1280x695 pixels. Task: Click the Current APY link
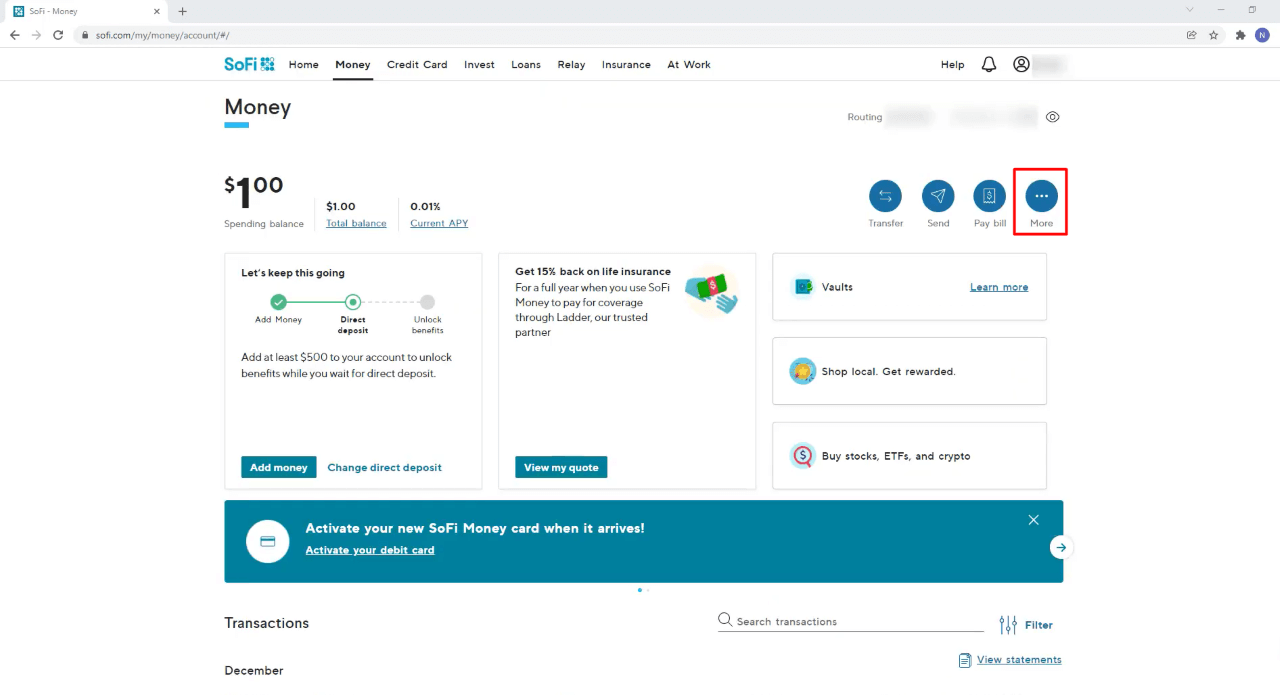pos(439,223)
